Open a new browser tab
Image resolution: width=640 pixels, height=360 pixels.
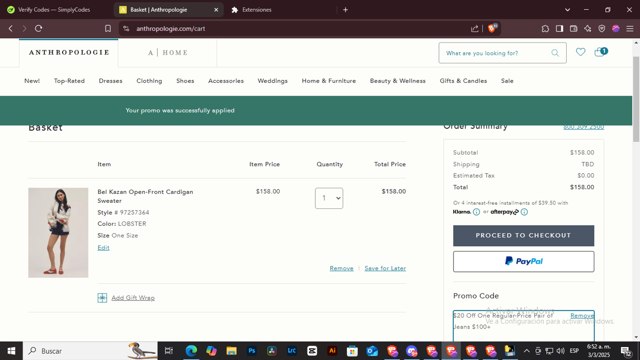[x=345, y=9]
